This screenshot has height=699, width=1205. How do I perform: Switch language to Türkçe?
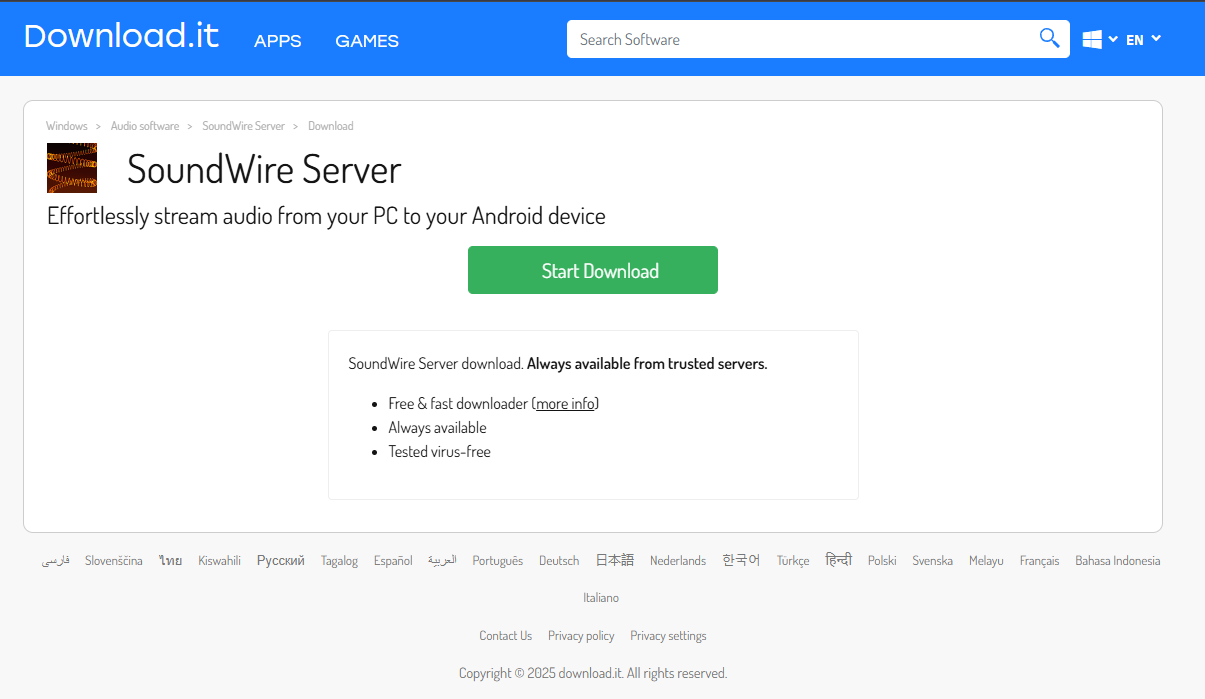coord(793,561)
